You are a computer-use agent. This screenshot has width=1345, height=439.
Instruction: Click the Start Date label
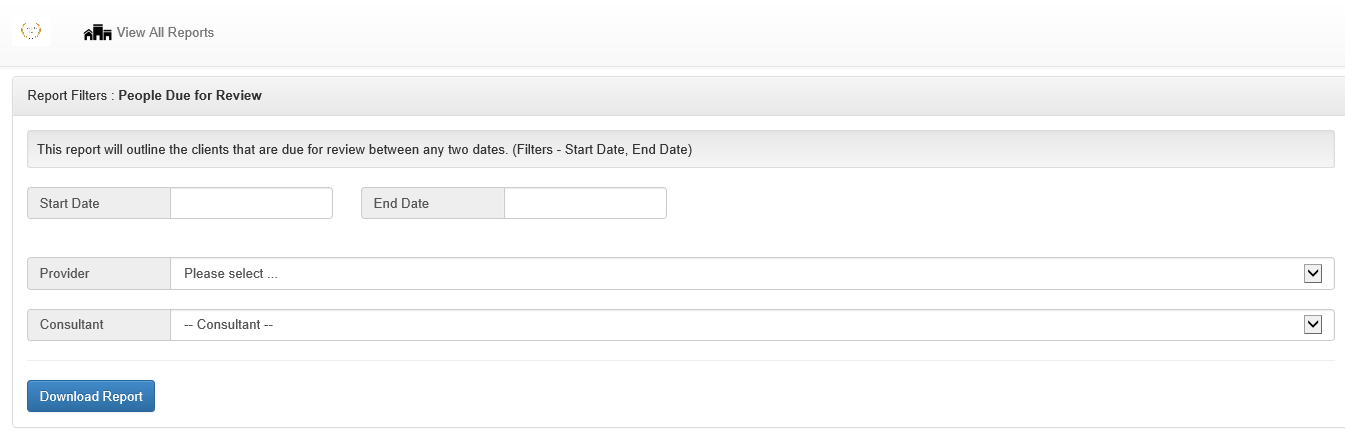click(70, 203)
